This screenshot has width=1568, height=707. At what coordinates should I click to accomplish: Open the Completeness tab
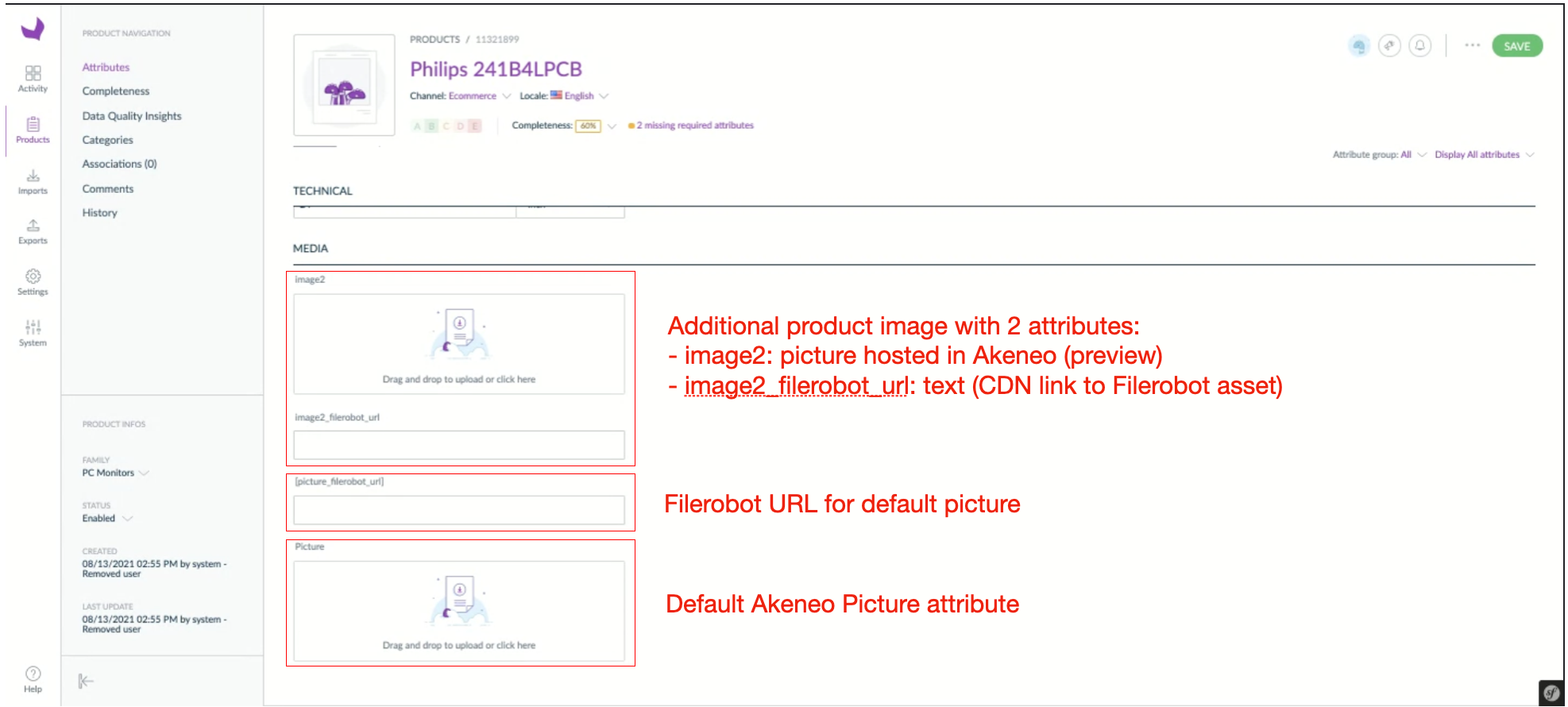(x=116, y=91)
